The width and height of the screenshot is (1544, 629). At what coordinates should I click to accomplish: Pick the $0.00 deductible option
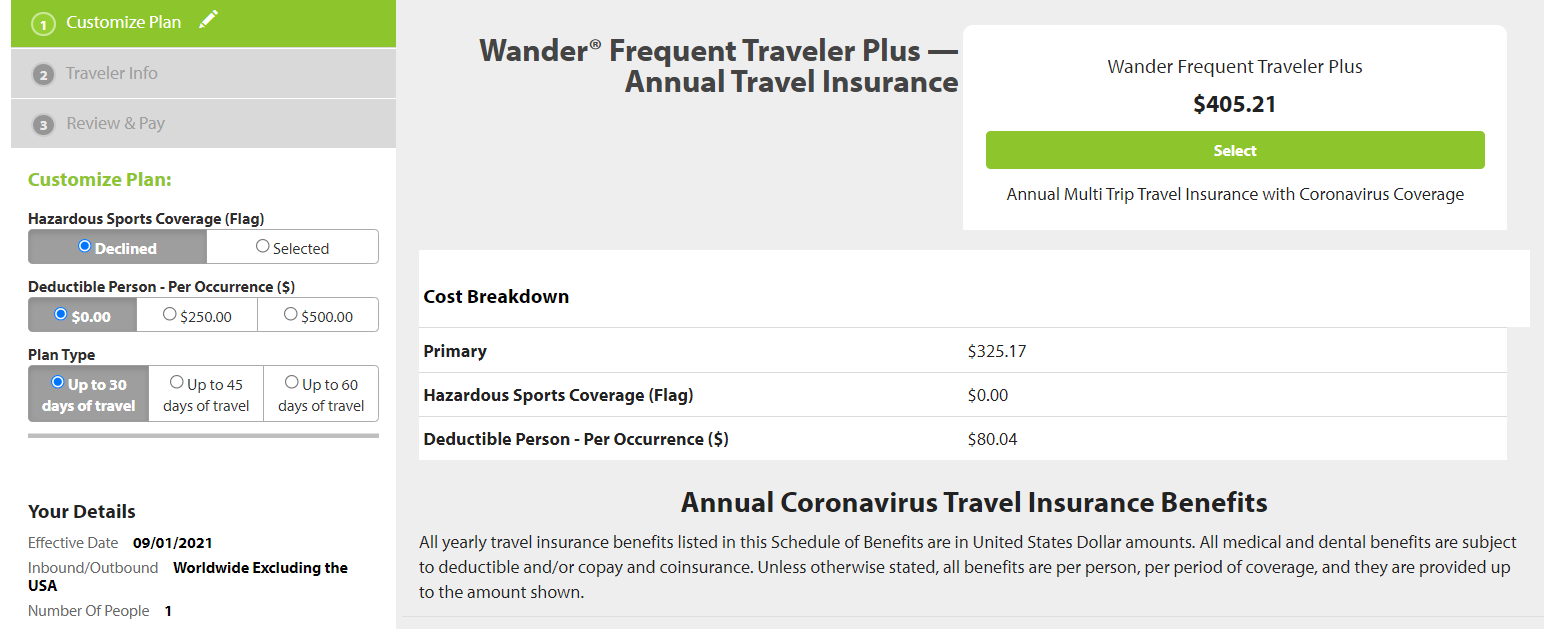pyautogui.click(x=82, y=315)
